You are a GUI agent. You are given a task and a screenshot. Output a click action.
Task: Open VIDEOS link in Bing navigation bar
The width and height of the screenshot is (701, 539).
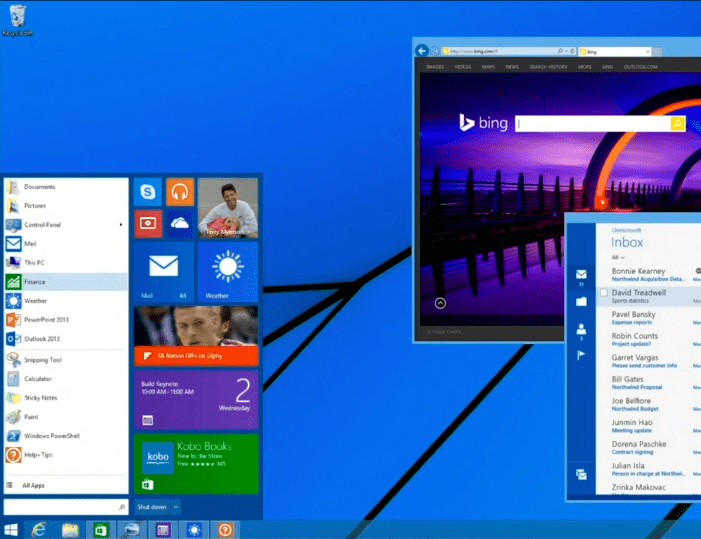coord(463,67)
